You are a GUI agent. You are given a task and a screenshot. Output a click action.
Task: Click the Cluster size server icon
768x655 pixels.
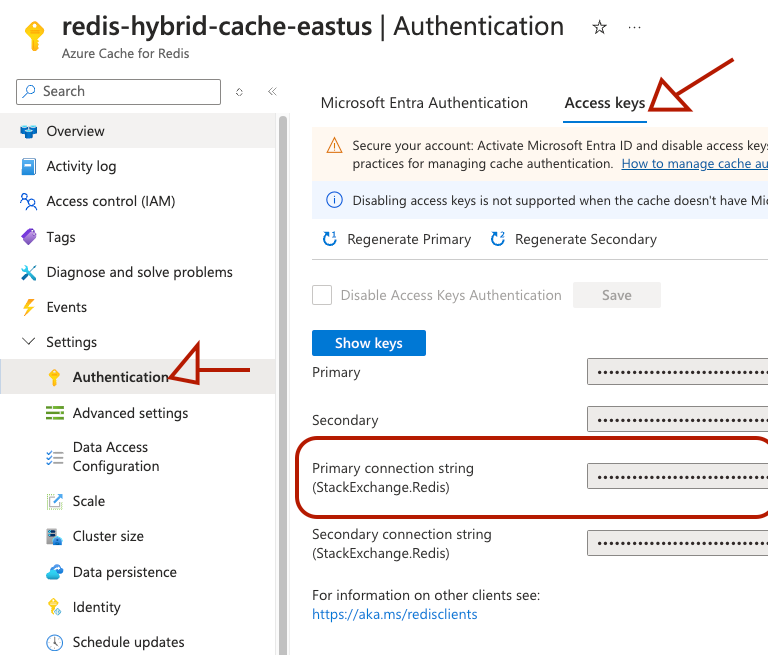click(x=54, y=536)
